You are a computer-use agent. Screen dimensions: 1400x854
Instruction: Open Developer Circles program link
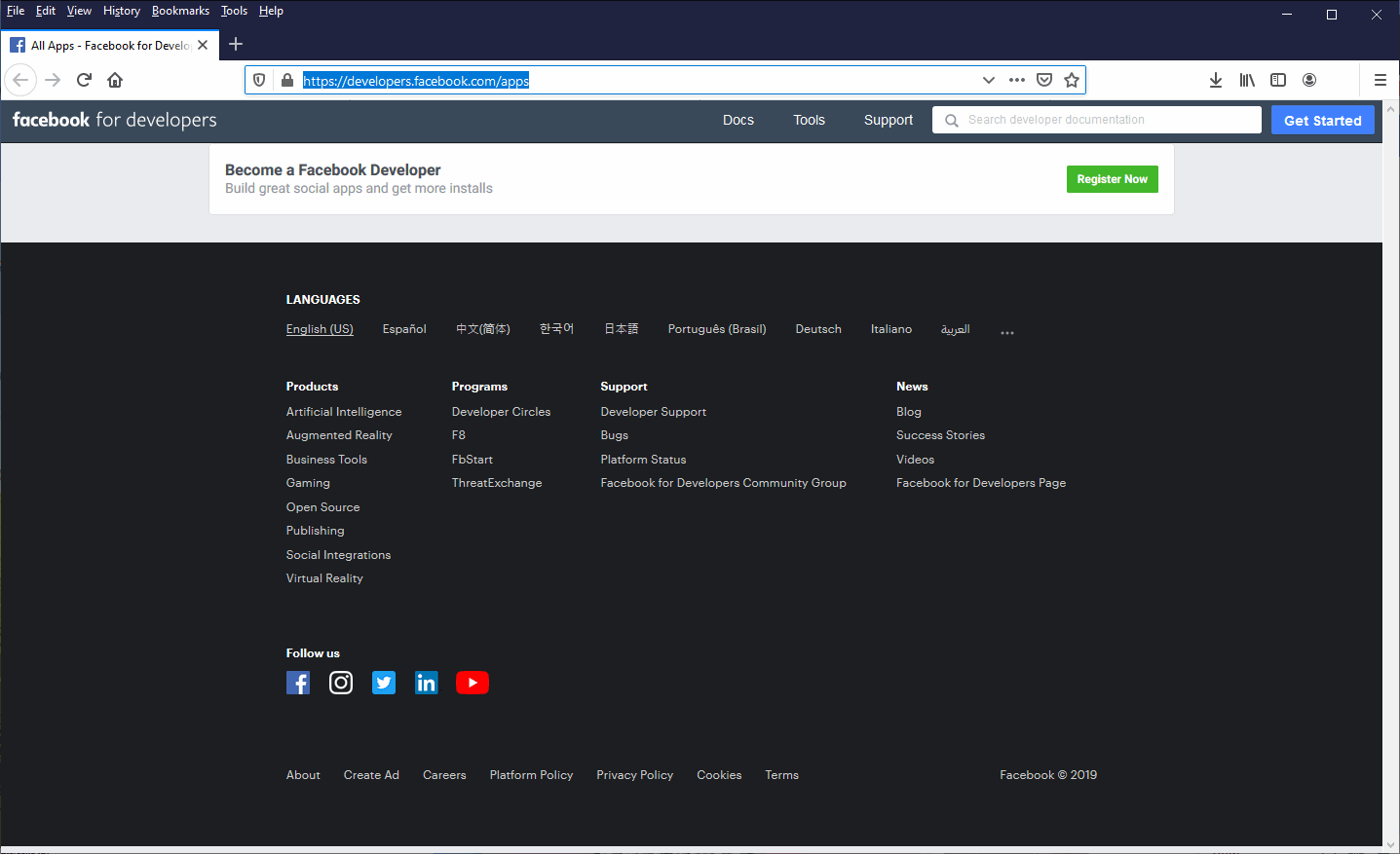(501, 412)
